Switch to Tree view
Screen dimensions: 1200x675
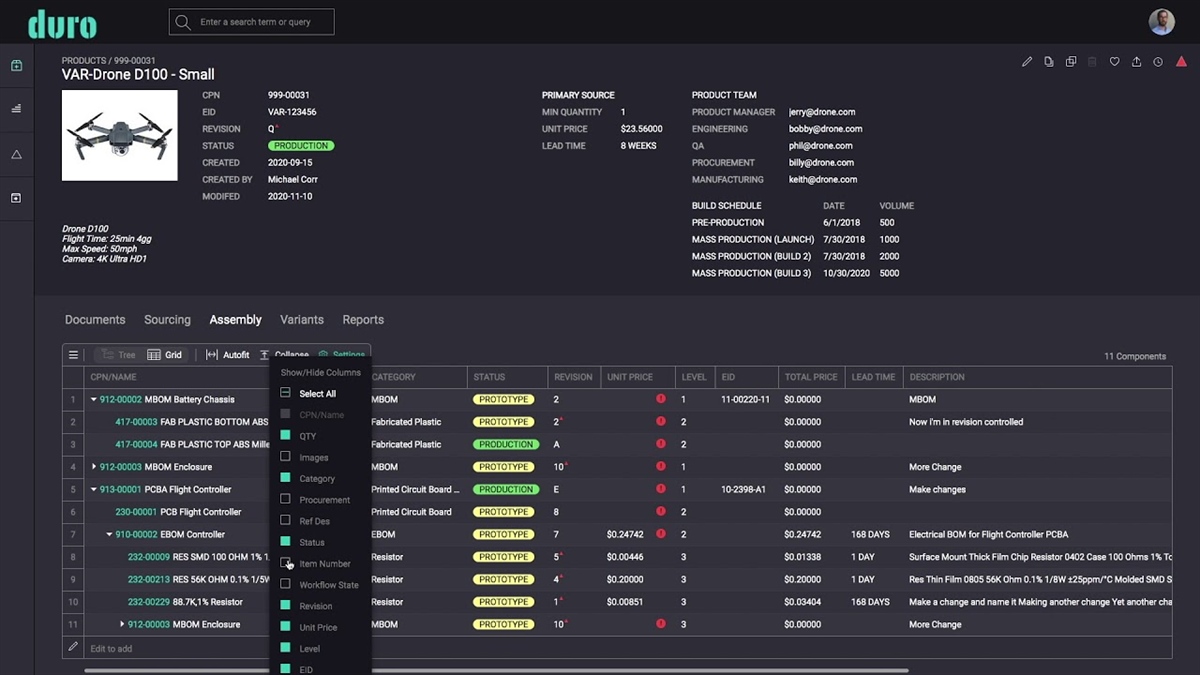pos(118,355)
